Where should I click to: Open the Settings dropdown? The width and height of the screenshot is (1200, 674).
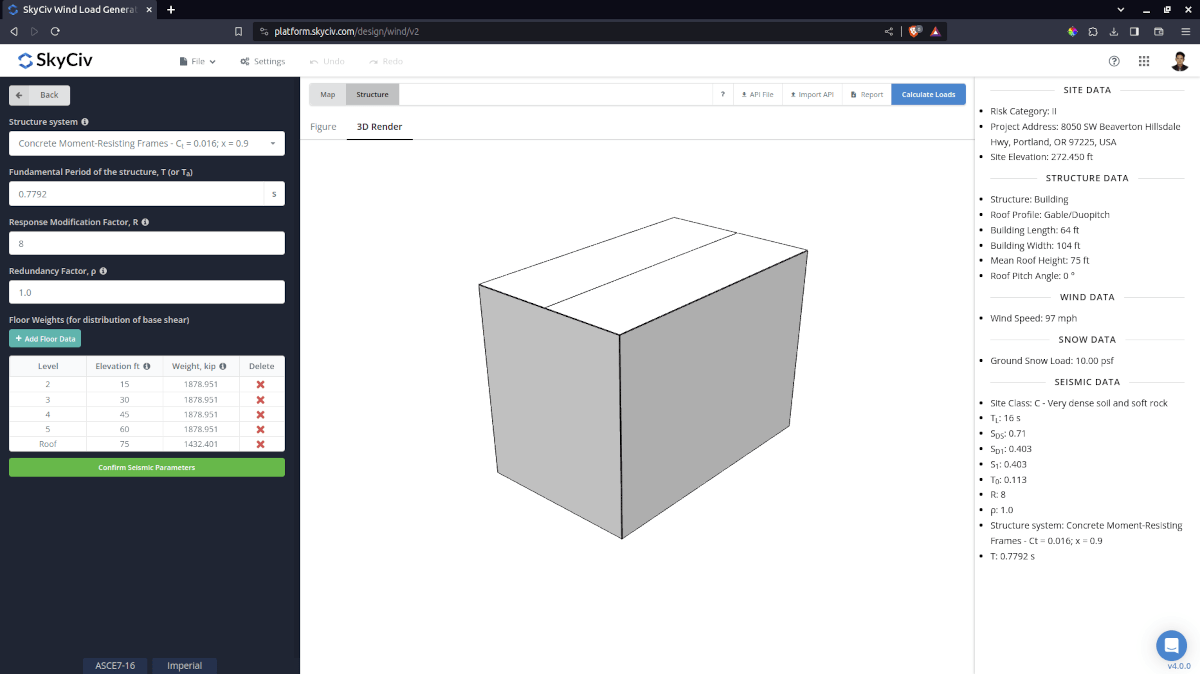[x=262, y=61]
